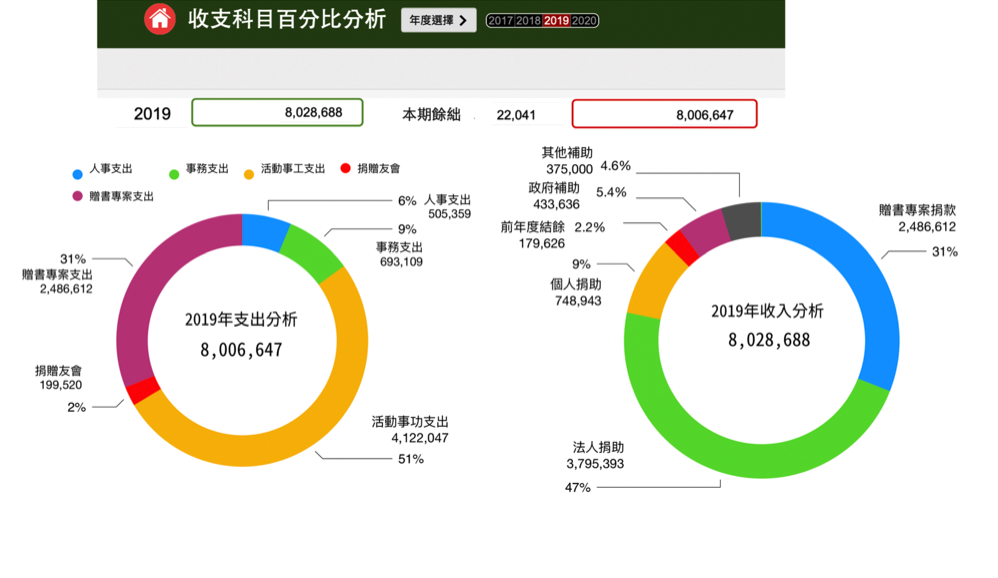Click the red home icon
Image resolution: width=998 pixels, height=578 pixels.
tap(160, 19)
